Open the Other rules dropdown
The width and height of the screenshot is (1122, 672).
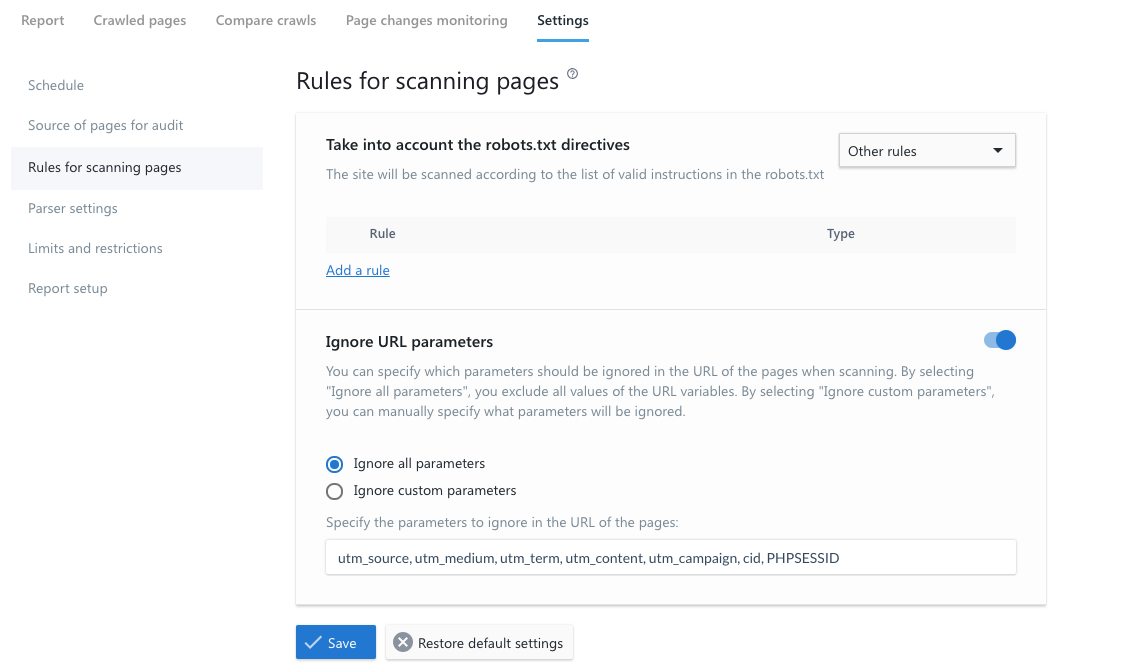pos(926,151)
